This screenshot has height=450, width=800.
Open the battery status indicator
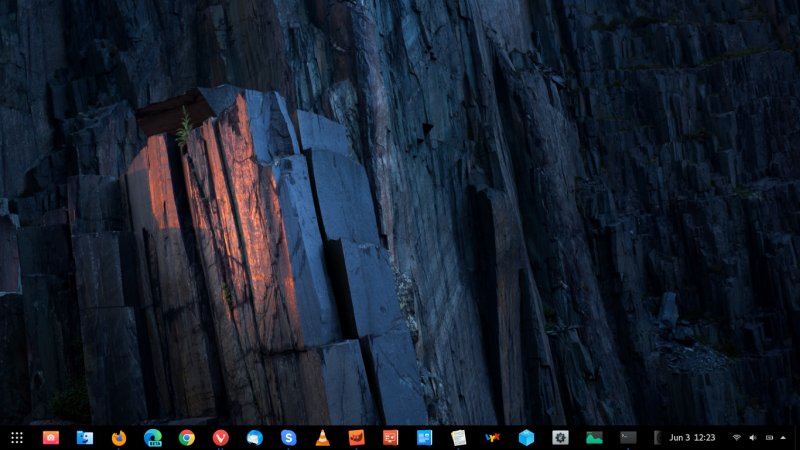[769, 438]
